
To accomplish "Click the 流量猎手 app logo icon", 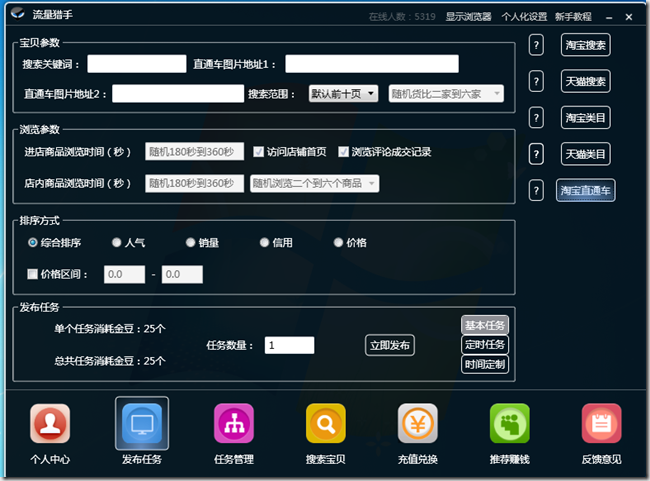I will click(x=18, y=14).
